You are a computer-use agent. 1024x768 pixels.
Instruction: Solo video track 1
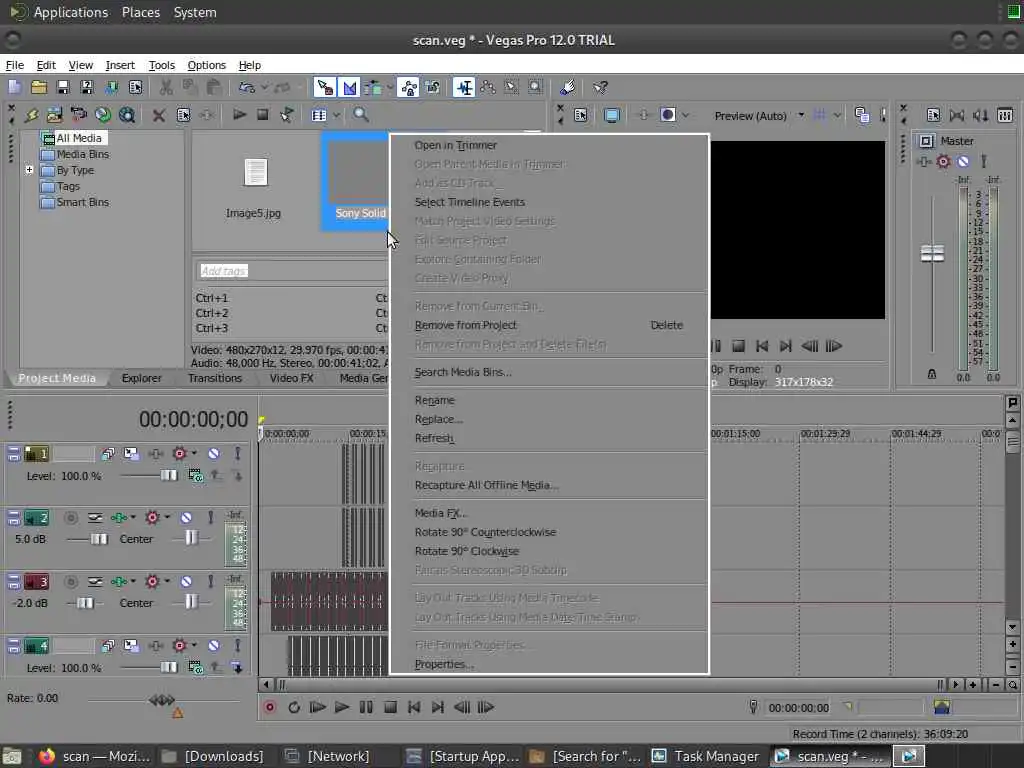238,453
